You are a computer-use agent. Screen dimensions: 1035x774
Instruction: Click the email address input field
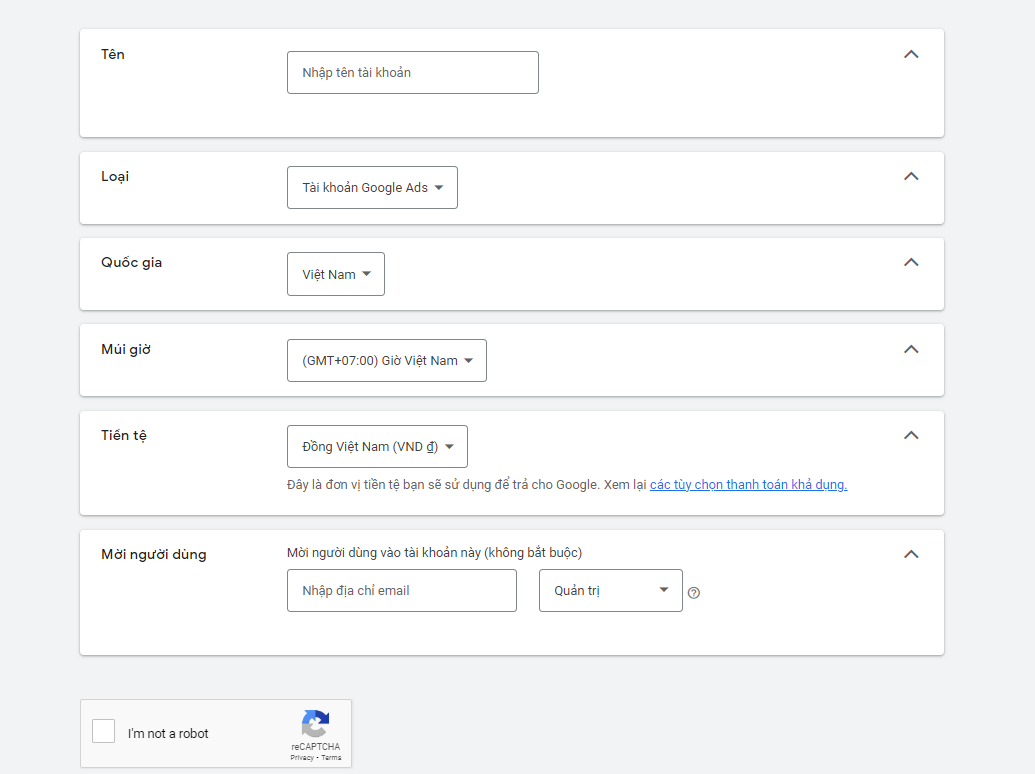(402, 591)
